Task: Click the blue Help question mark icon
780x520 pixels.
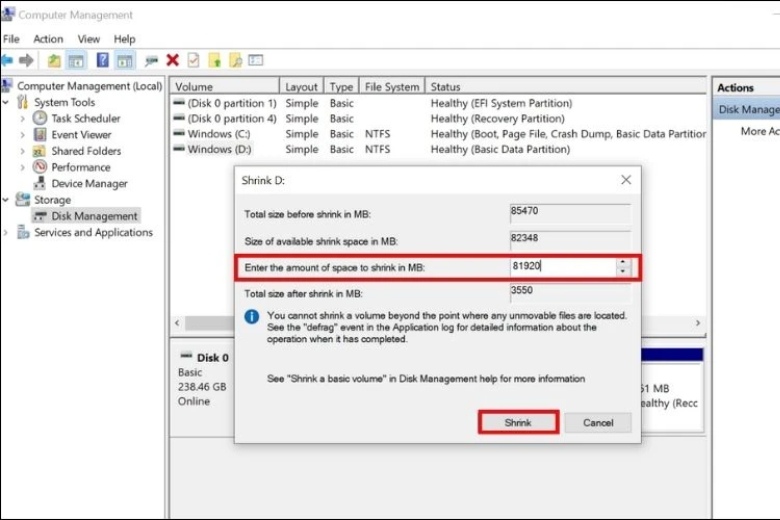Action: tap(100, 61)
